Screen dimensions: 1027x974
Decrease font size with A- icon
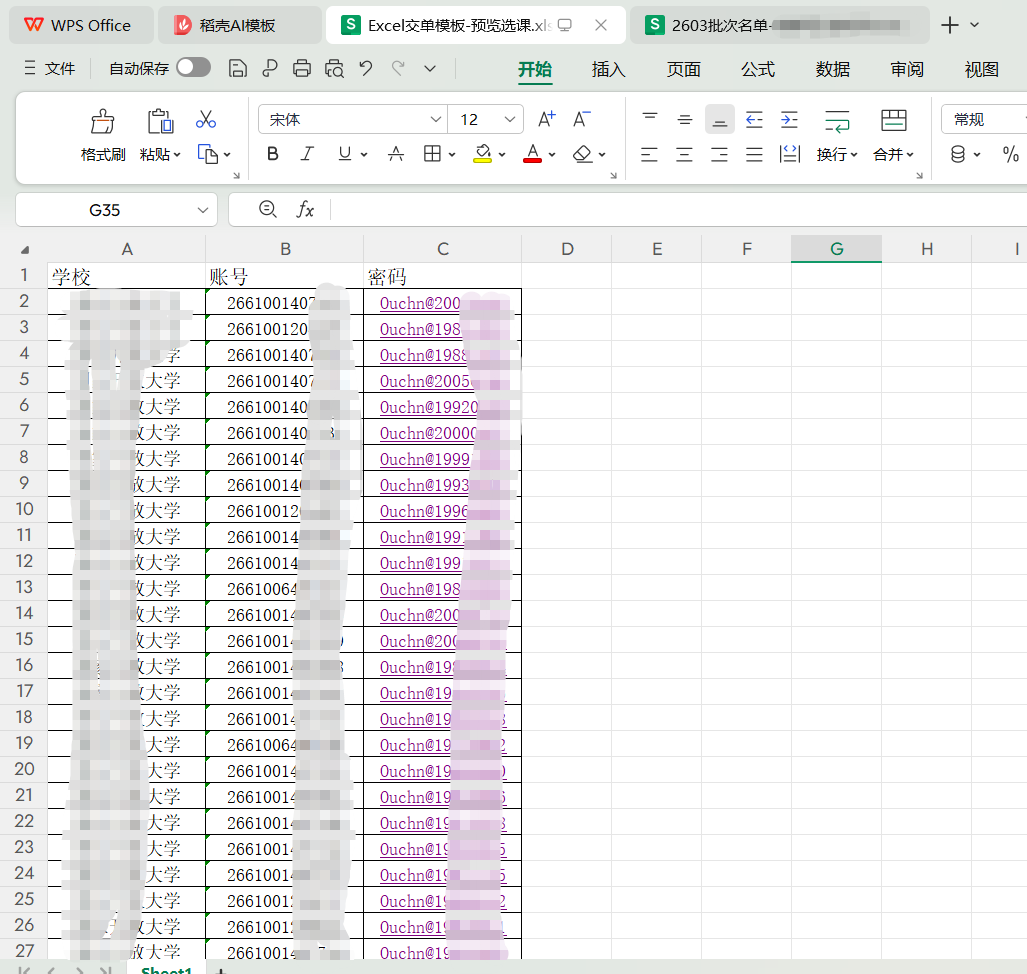582,119
